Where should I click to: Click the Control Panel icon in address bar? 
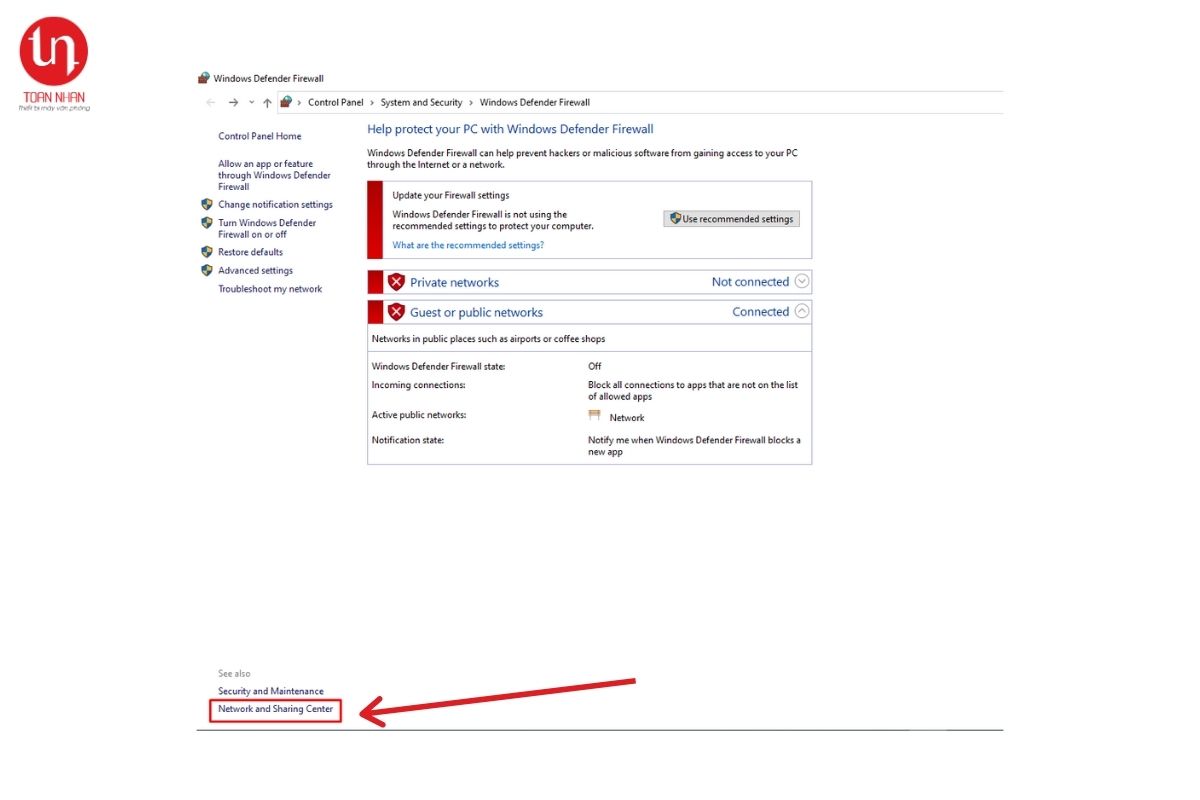286,102
